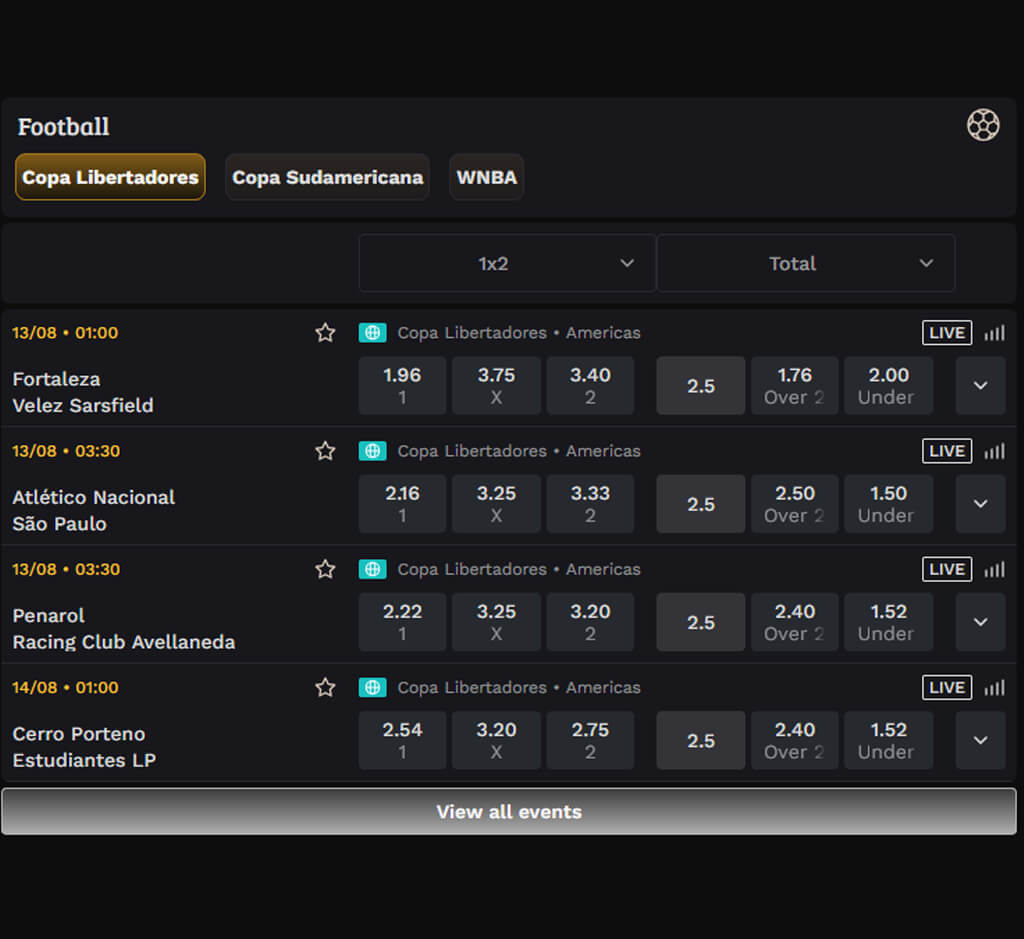1024x939 pixels.
Task: Click globe icon in Cerro Porteno row
Action: (372, 688)
